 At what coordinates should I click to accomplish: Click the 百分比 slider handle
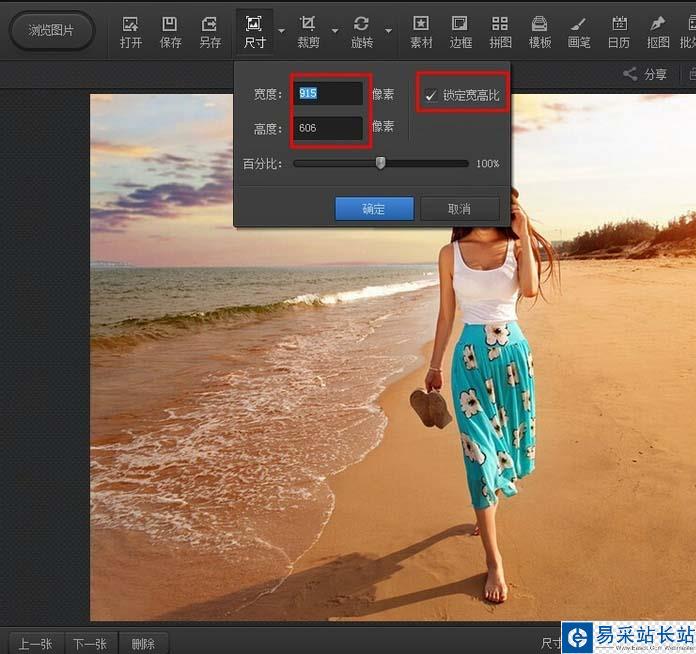(380, 163)
